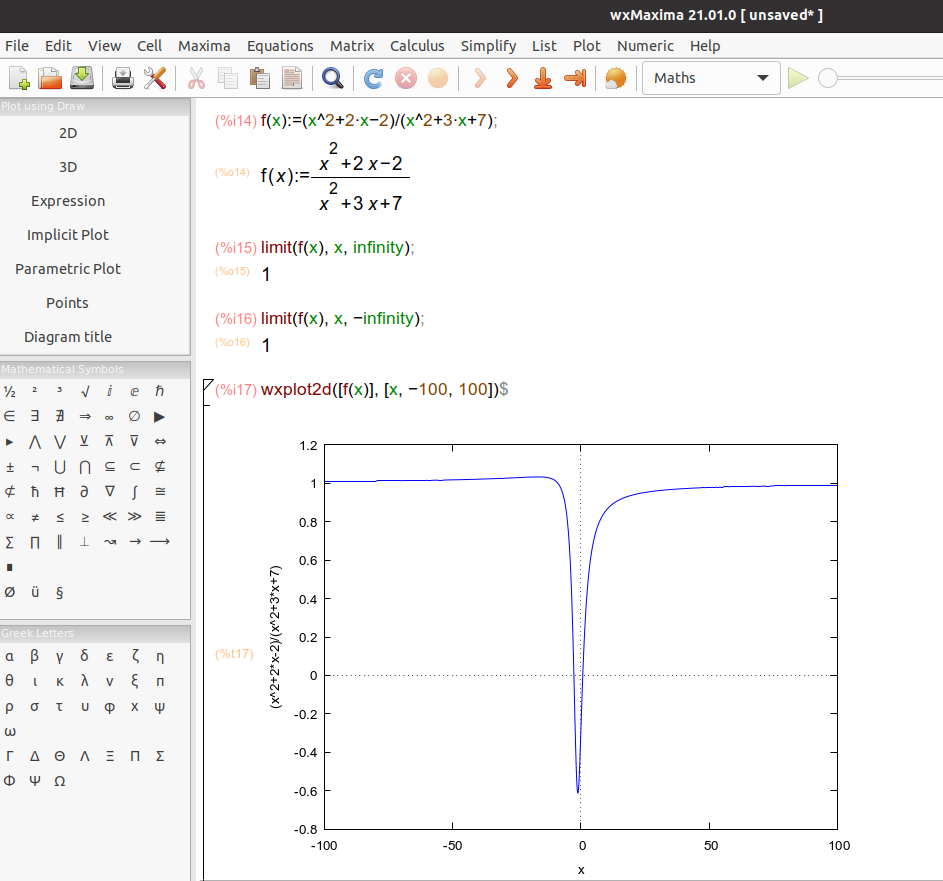Open the Implicit Plot dialog

tap(68, 234)
